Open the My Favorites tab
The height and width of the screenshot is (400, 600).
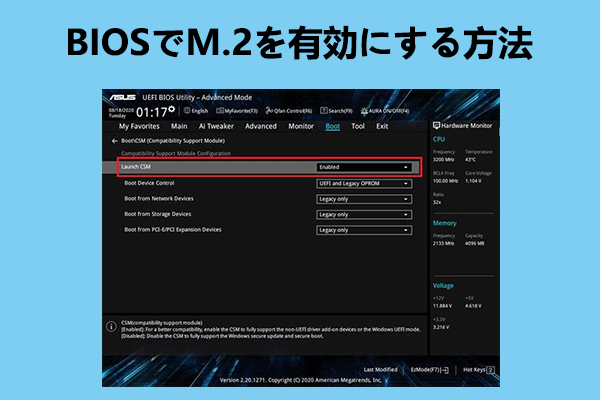pos(139,126)
